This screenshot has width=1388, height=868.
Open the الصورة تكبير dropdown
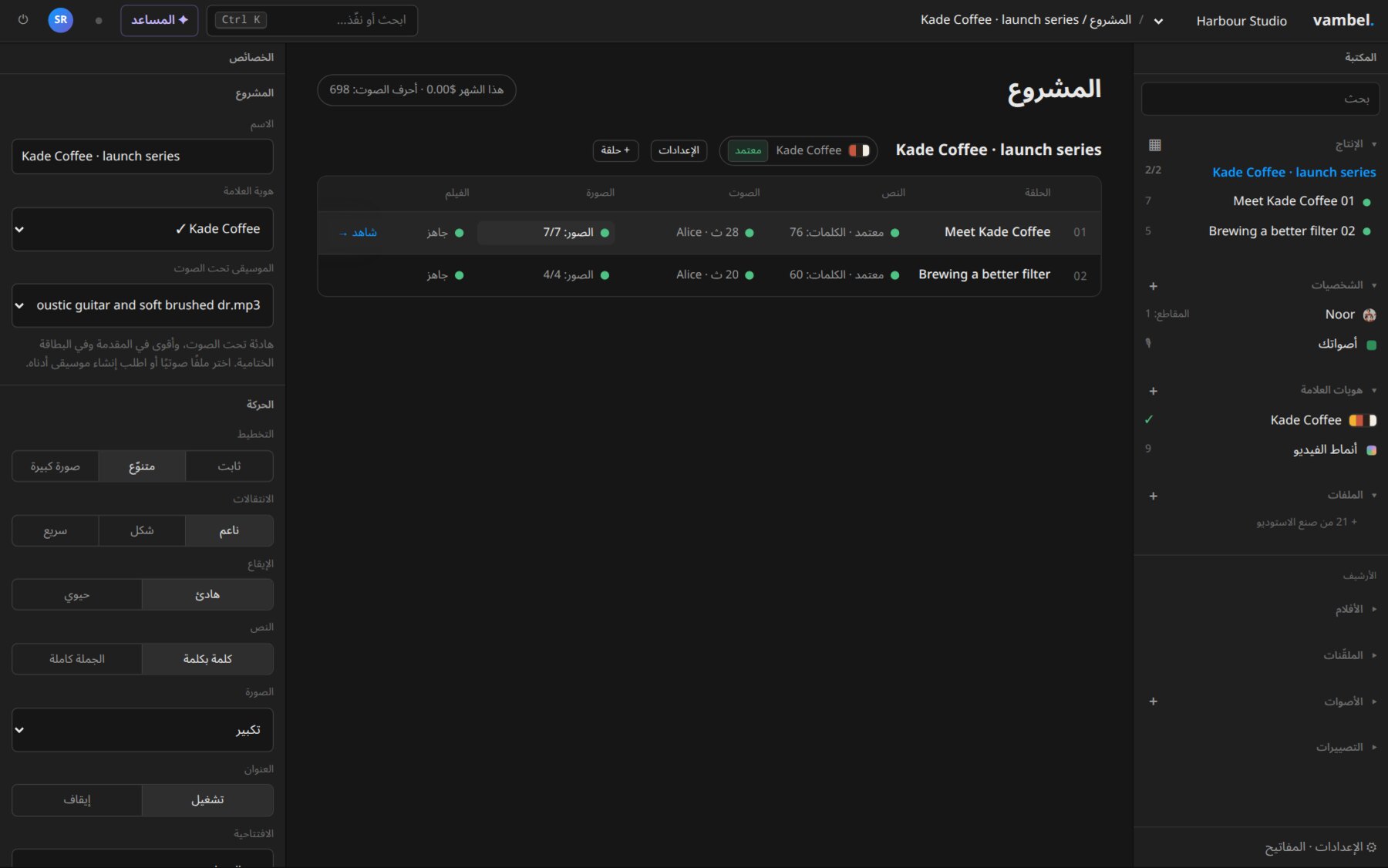pyautogui.click(x=143, y=730)
